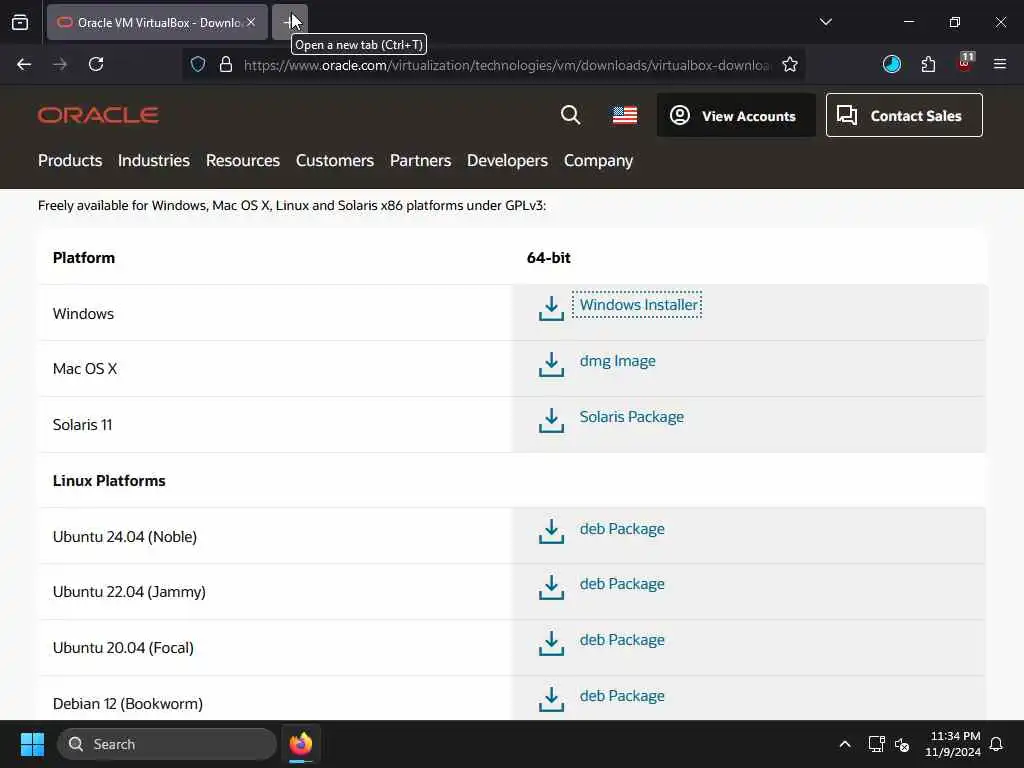Show hidden system tray icons

click(x=844, y=744)
